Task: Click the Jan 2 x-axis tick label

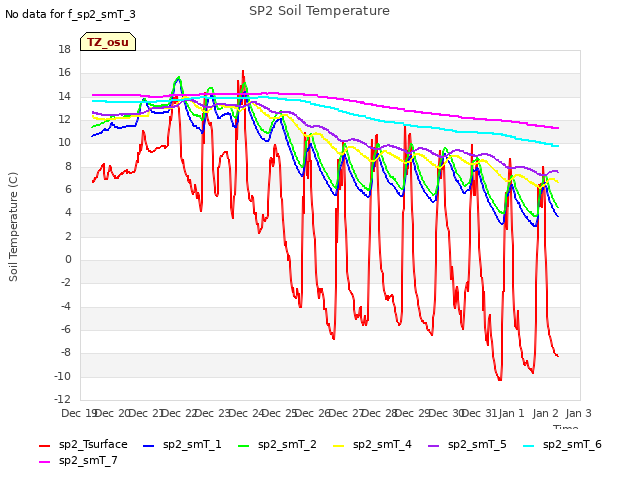Action: (545, 413)
